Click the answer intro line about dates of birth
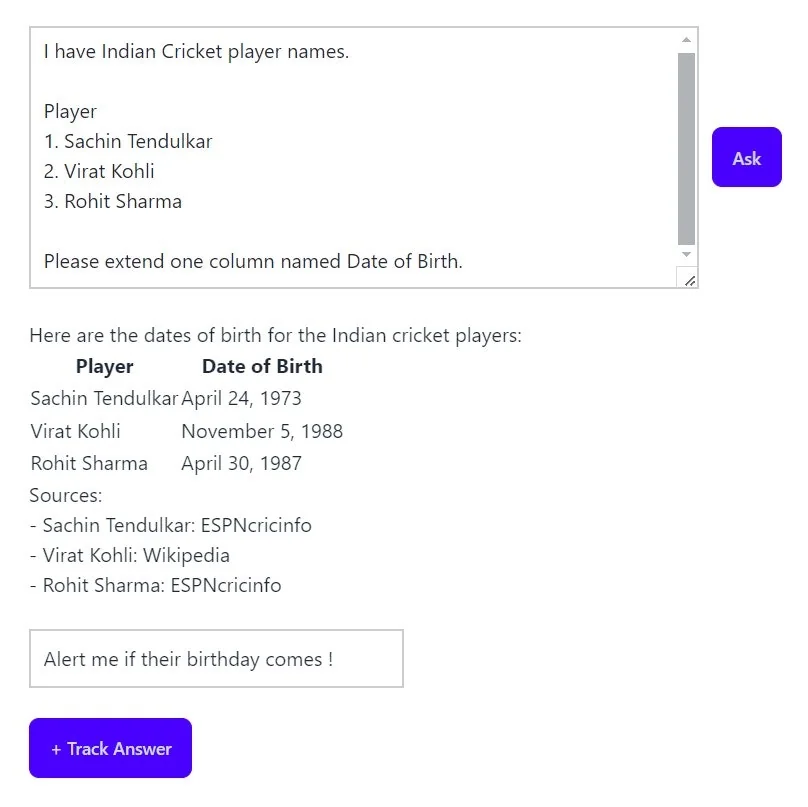Viewport: 808px width, 807px height. point(275,335)
